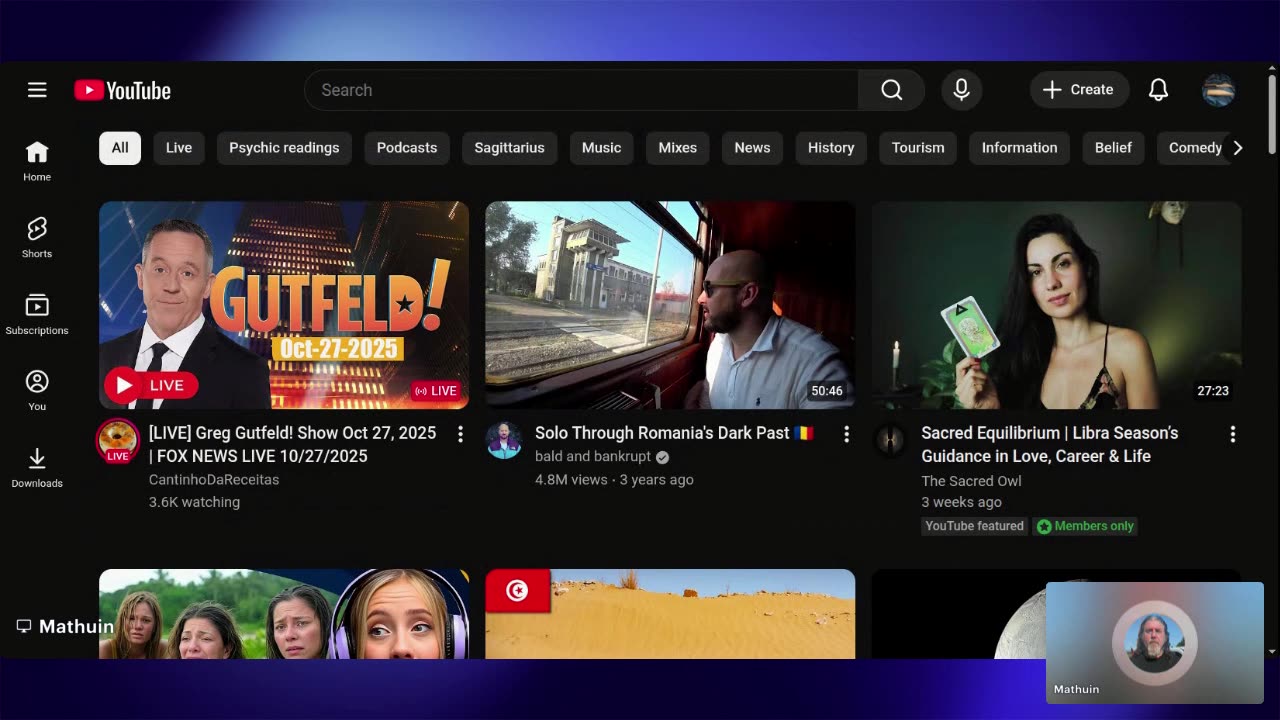This screenshot has width=1280, height=720.
Task: Open notifications bell
Action: [x=1158, y=90]
